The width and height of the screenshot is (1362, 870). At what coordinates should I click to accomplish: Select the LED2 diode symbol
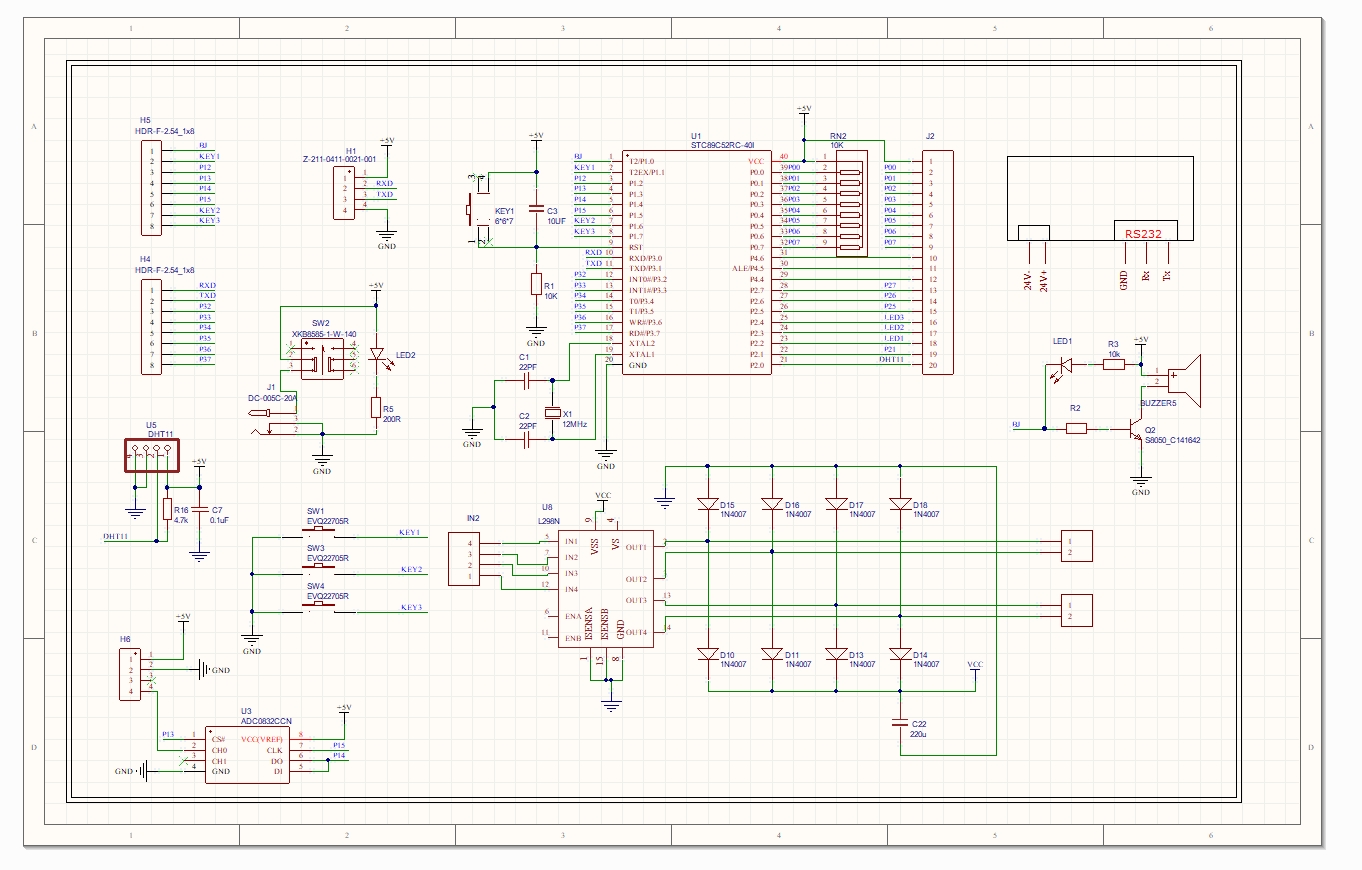[376, 355]
